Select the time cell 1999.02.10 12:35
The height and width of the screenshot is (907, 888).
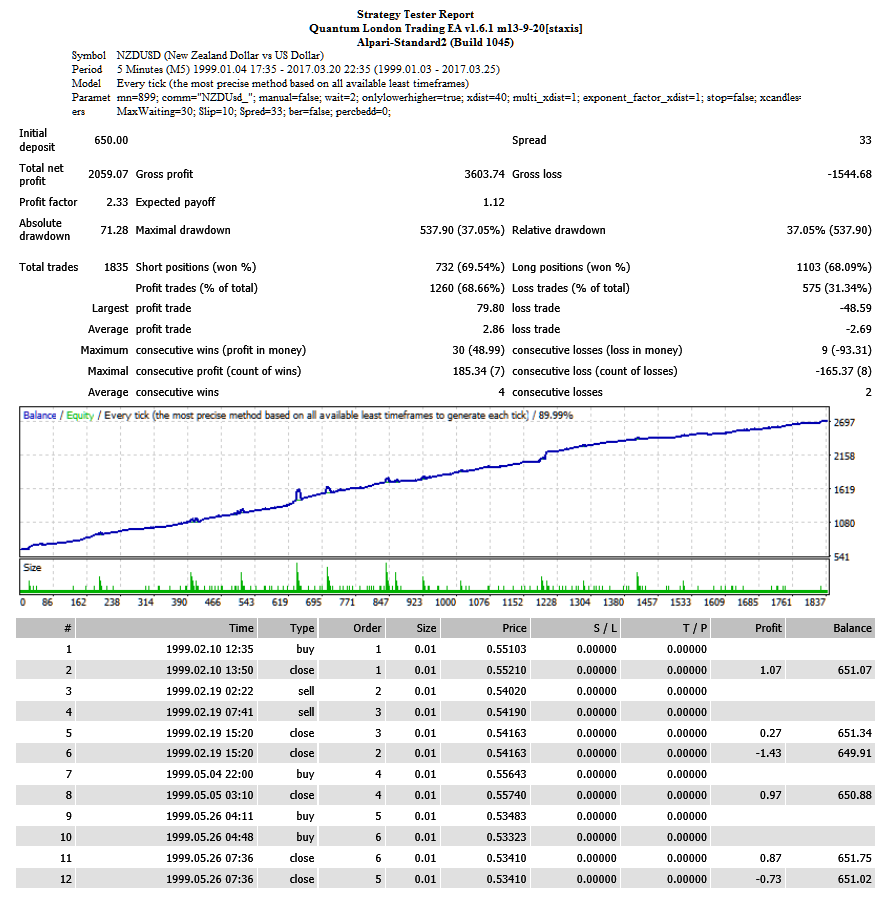click(209, 649)
